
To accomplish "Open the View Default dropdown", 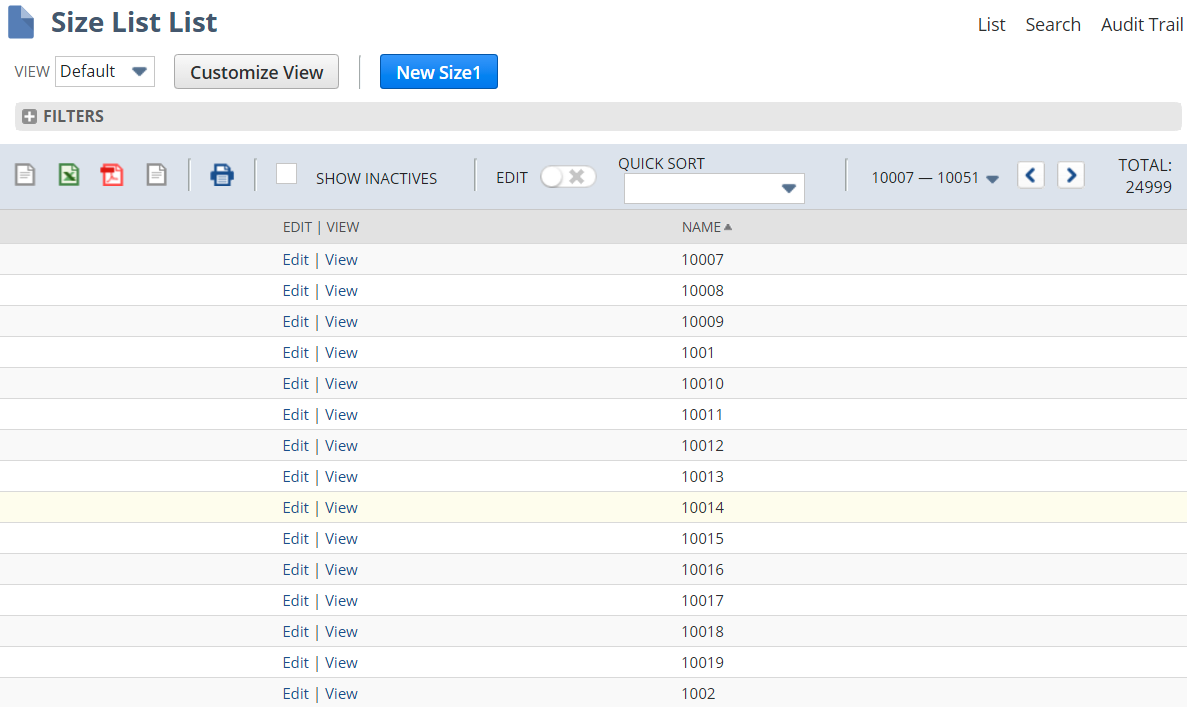I will tap(104, 71).
